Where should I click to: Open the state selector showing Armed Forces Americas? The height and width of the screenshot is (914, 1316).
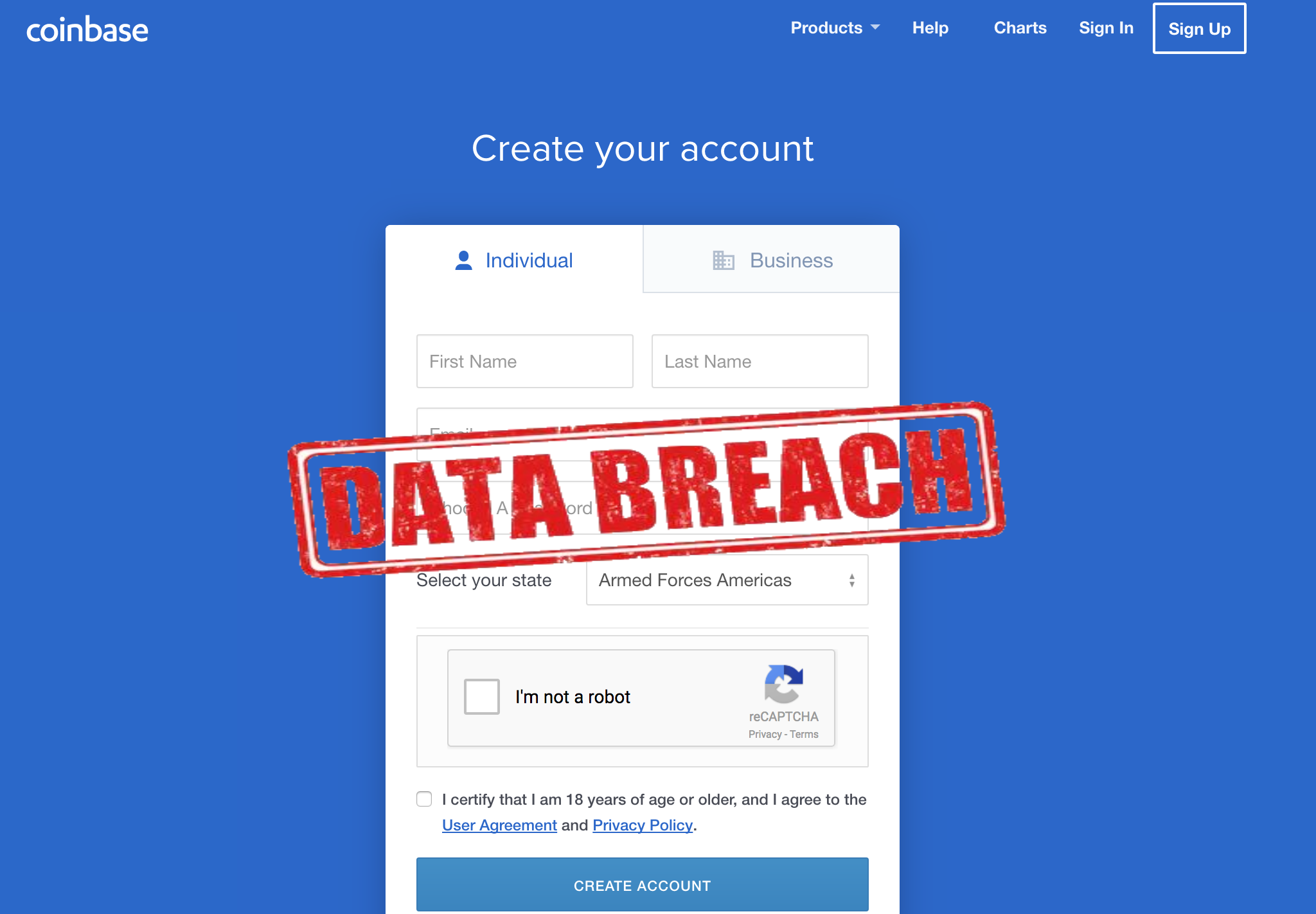[x=727, y=580]
